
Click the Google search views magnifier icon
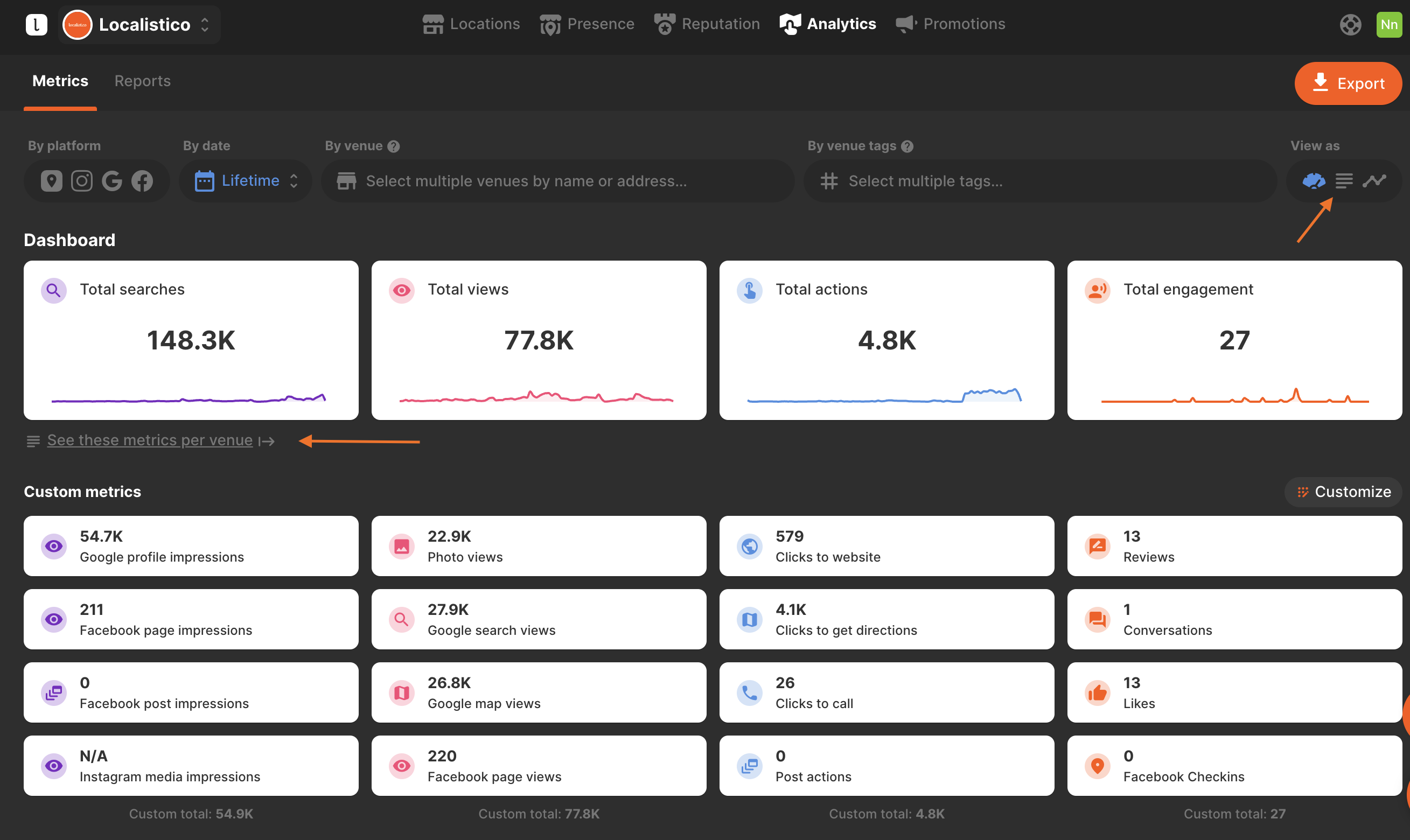[402, 620]
